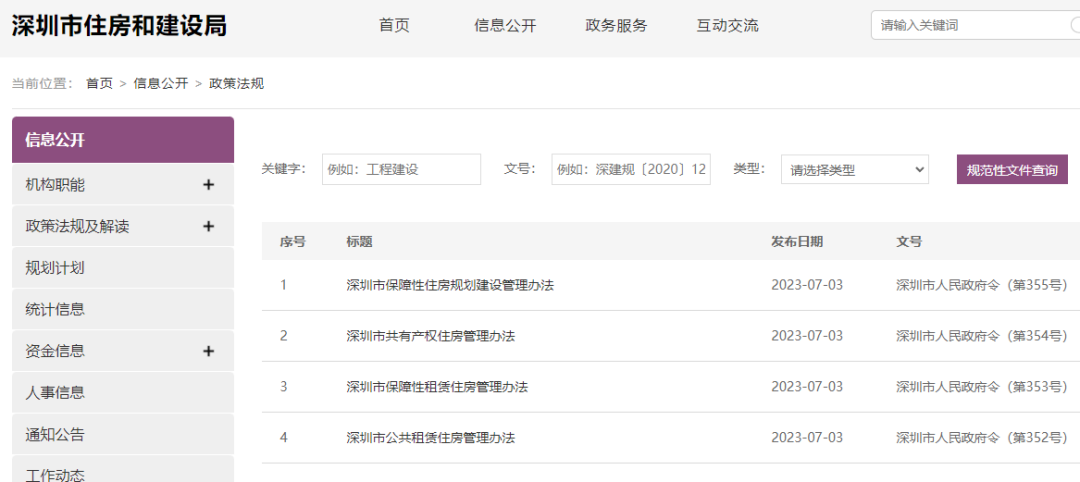Open 深圳市共有产权住房管理办法
This screenshot has width=1080, height=482.
[430, 336]
